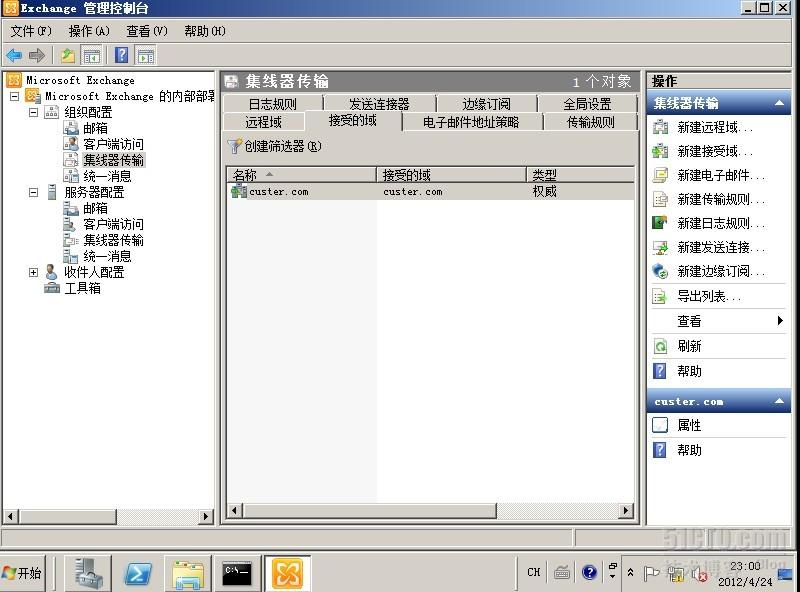Sort by the 名称 column header
Viewport: 800px width, 592px height.
(302, 175)
